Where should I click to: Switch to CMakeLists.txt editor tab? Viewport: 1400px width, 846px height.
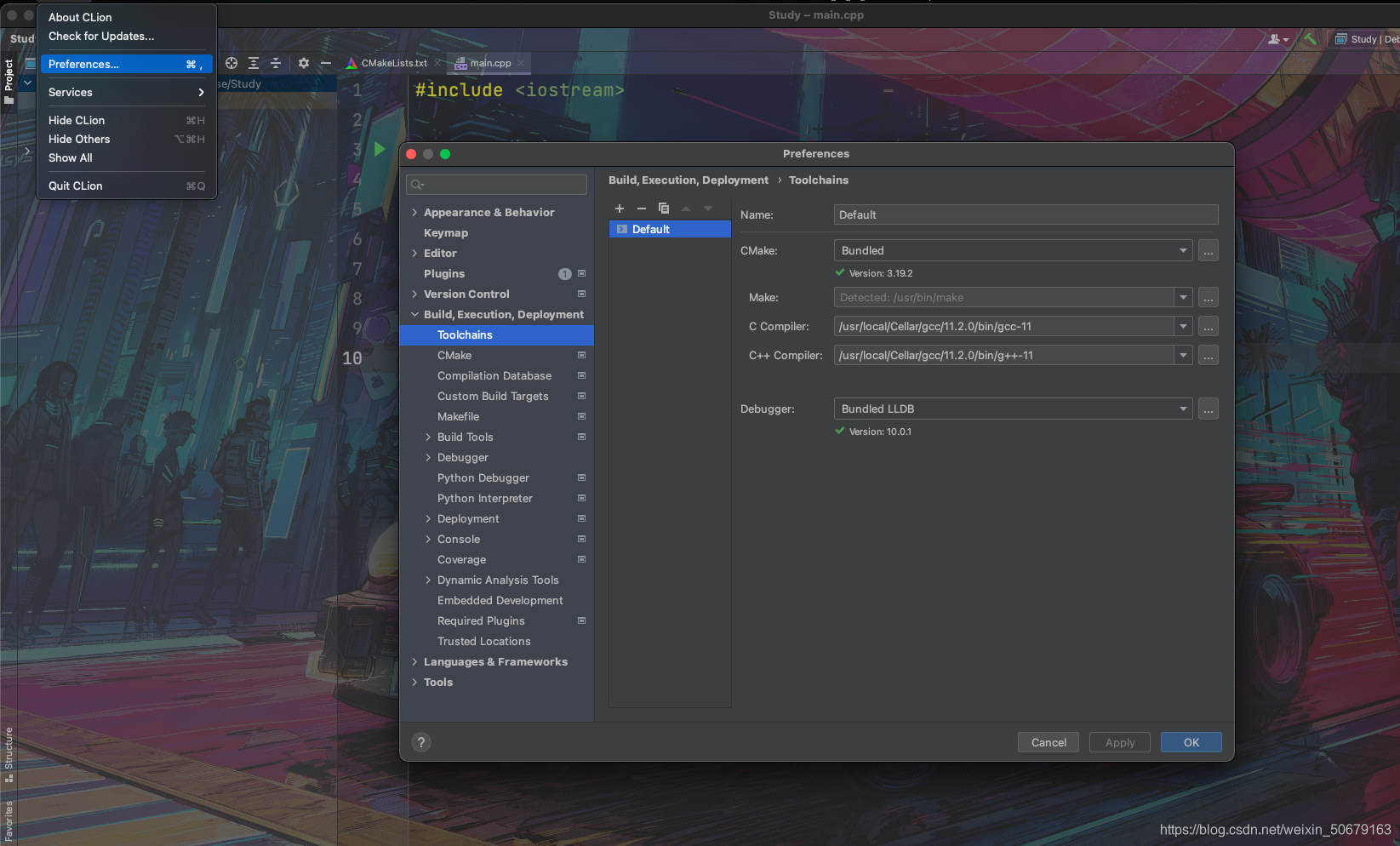click(393, 63)
